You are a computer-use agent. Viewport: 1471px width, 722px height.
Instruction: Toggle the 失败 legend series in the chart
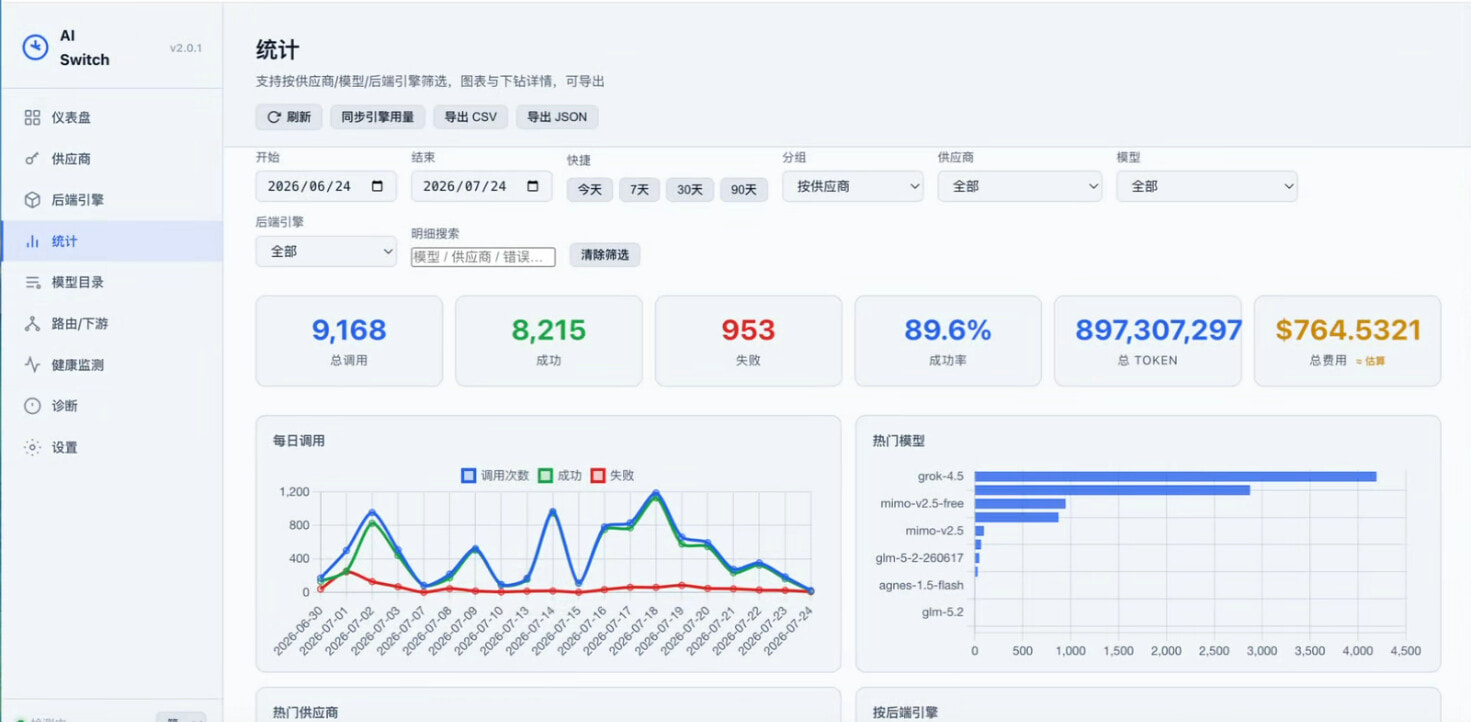(x=613, y=475)
